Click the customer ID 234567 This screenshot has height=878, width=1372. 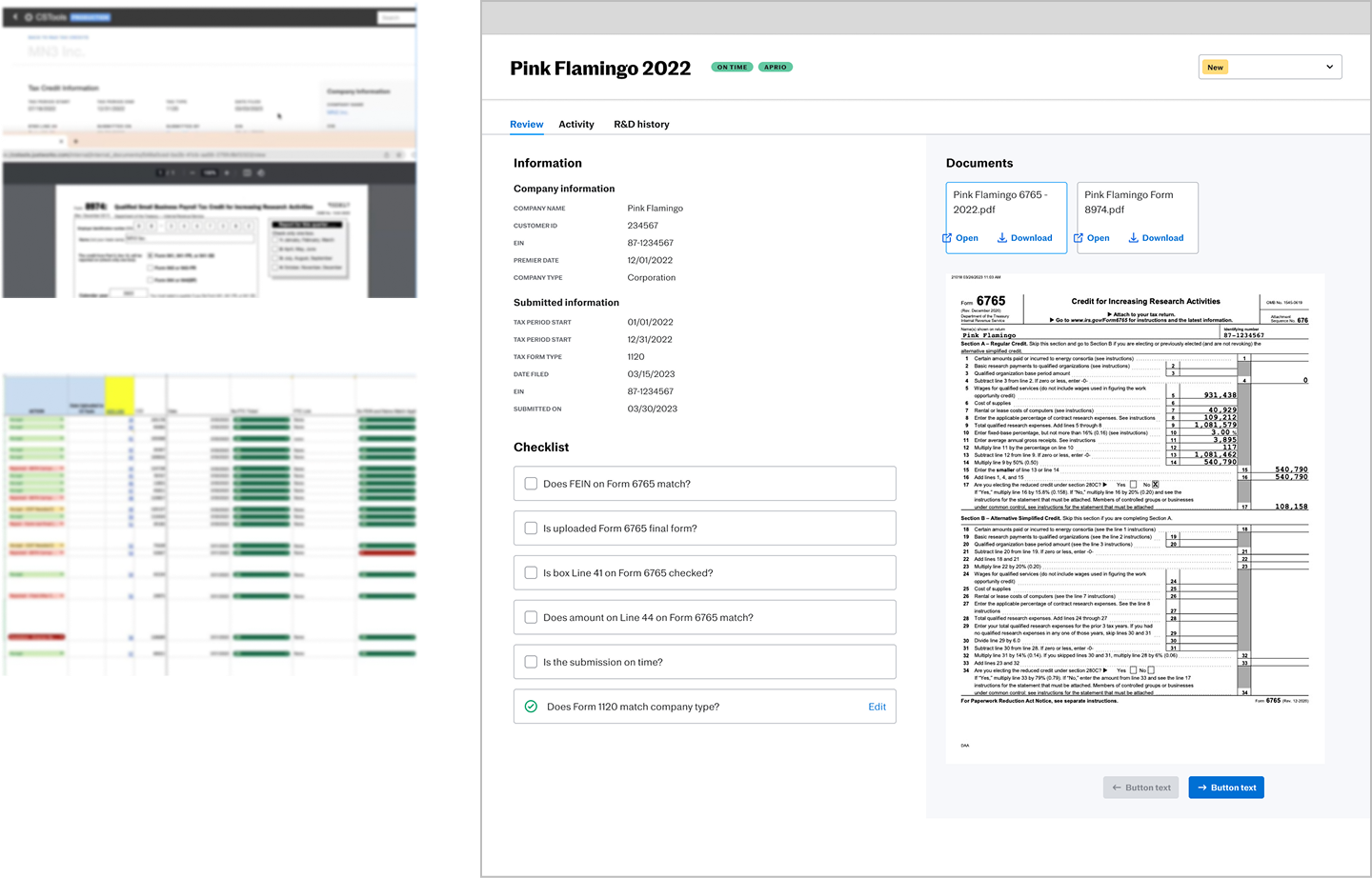(x=642, y=226)
